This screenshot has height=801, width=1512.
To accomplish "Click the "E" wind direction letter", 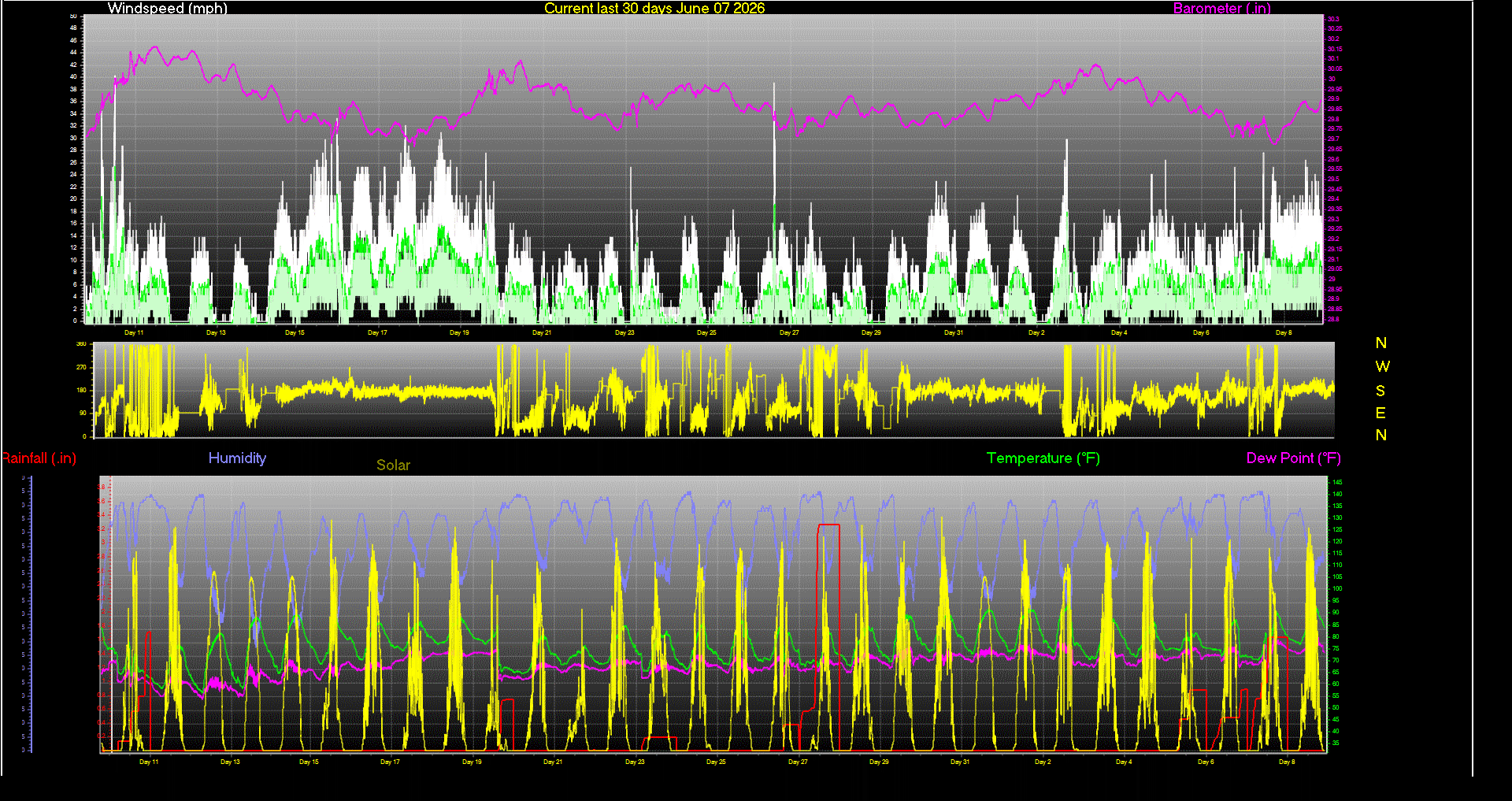I will coord(1380,413).
